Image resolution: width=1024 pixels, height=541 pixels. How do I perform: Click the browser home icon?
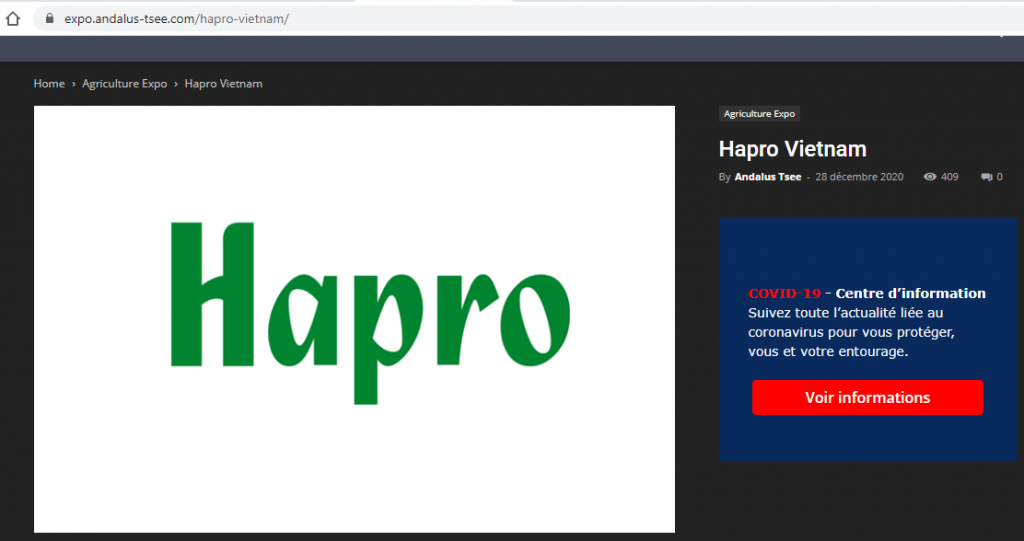click(x=13, y=18)
